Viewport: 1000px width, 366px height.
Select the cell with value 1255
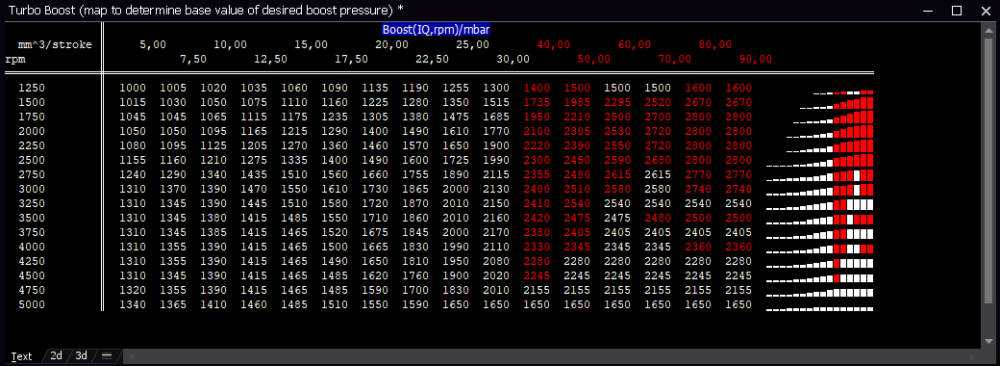click(x=455, y=88)
